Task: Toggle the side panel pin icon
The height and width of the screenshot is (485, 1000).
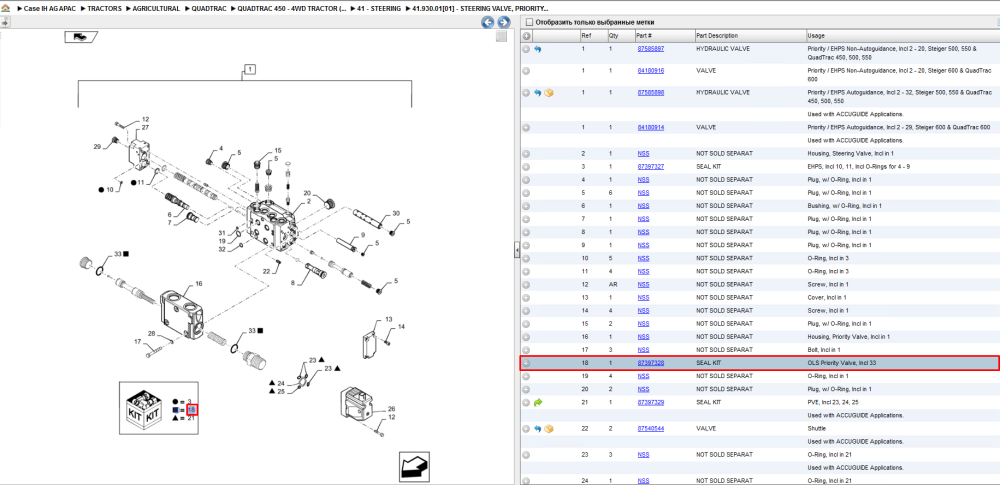Action: [x=4, y=22]
